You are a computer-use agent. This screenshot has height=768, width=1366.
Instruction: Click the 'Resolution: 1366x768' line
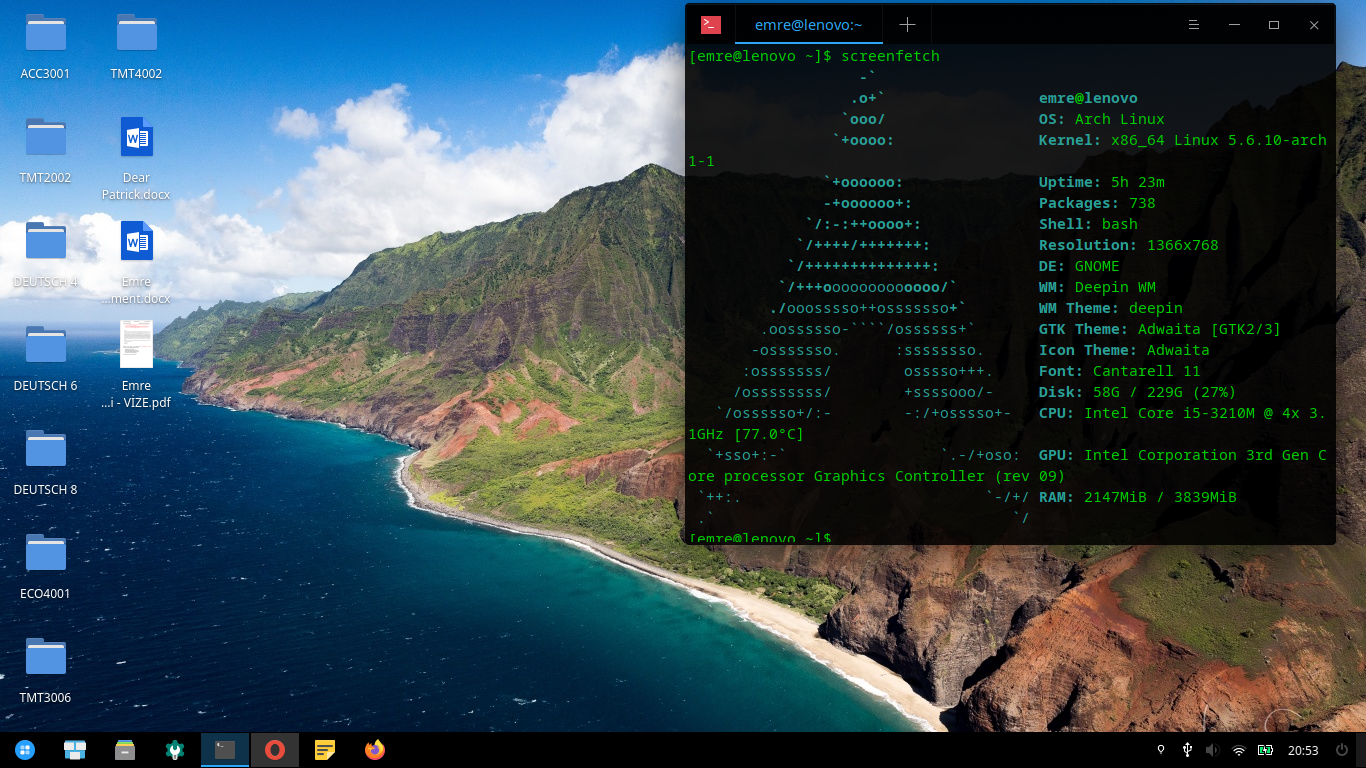1129,245
